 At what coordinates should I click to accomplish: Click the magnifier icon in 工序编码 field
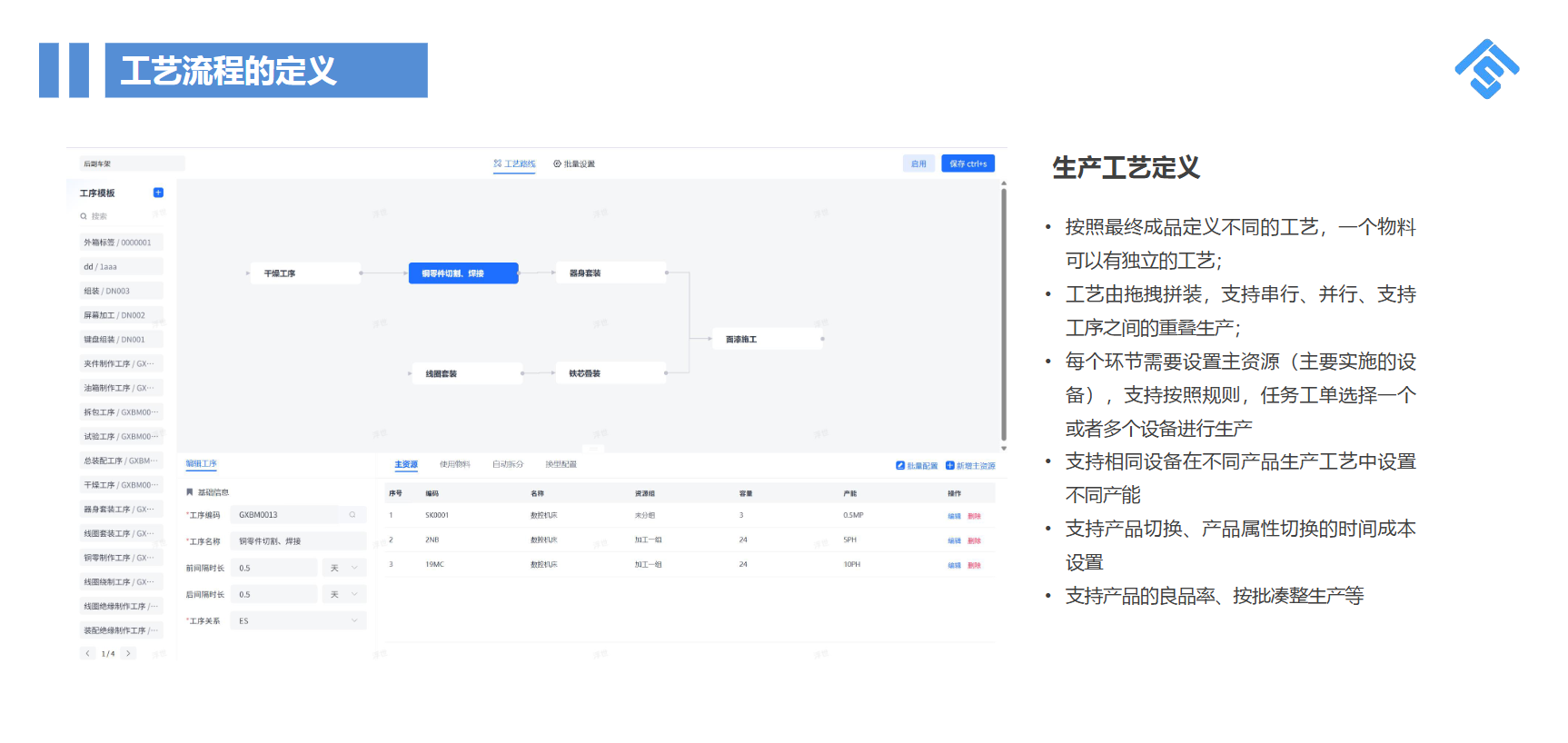pyautogui.click(x=352, y=515)
